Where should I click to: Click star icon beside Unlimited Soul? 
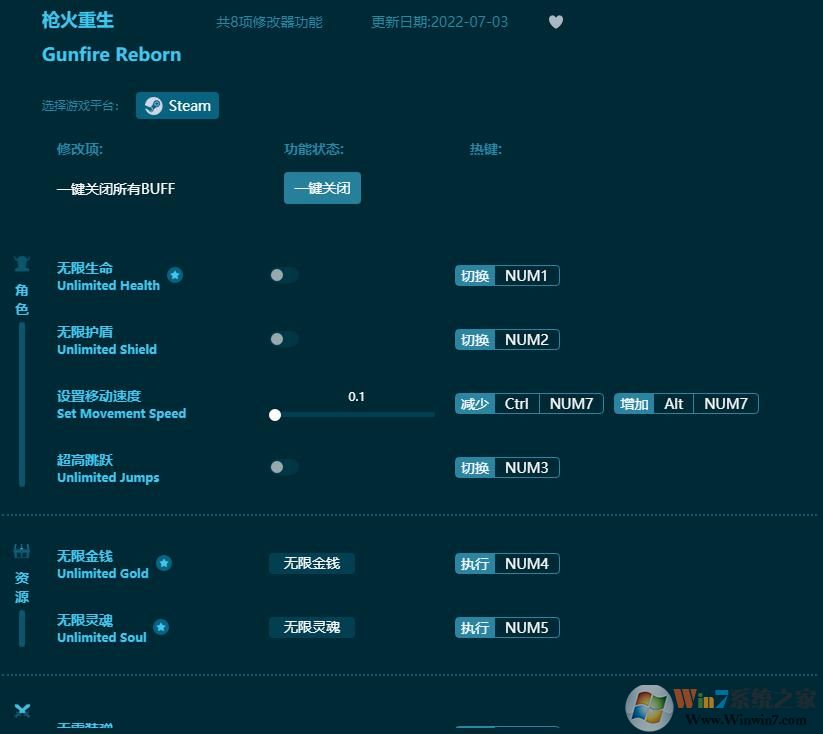coord(161,627)
